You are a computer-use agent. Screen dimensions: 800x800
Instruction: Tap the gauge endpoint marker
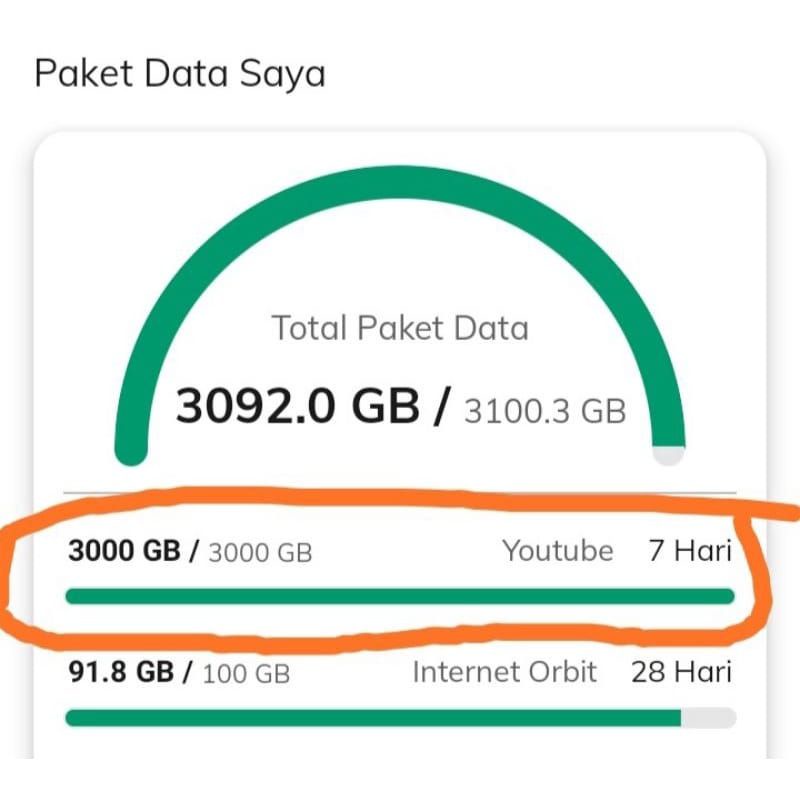tap(665, 455)
